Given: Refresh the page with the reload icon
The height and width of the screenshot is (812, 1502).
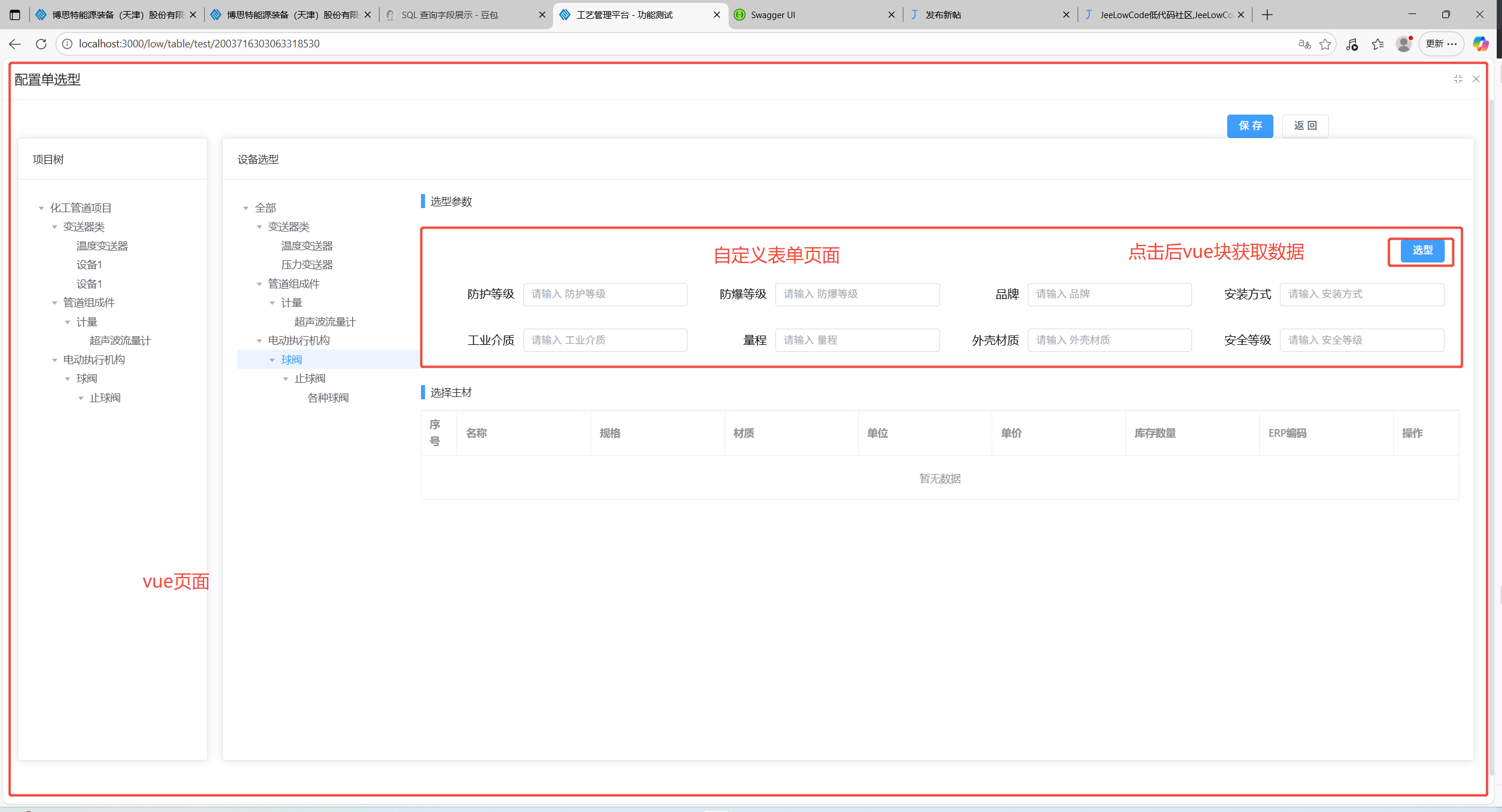Looking at the screenshot, I should point(41,44).
